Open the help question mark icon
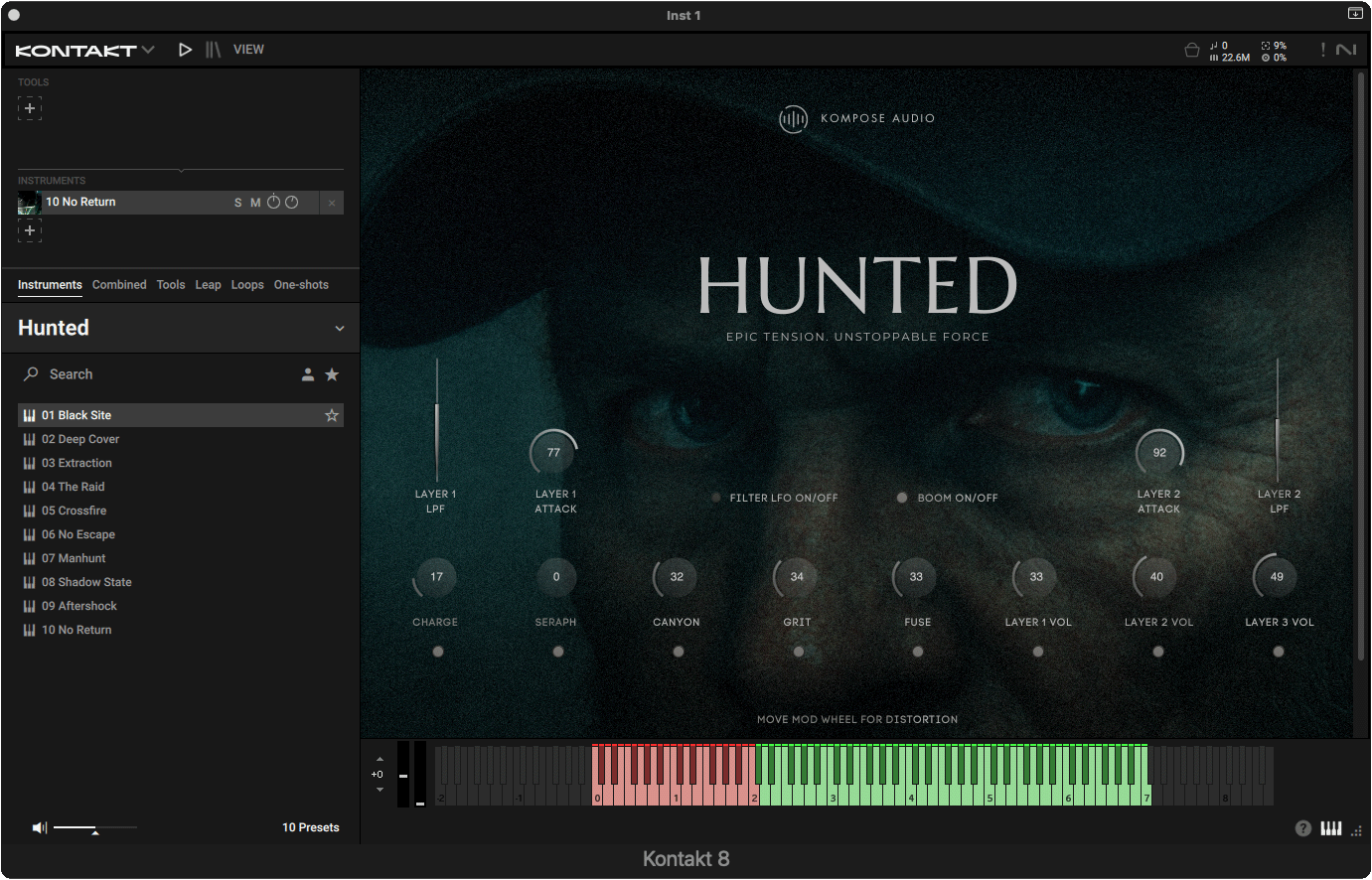The height and width of the screenshot is (880, 1372). (x=1303, y=828)
